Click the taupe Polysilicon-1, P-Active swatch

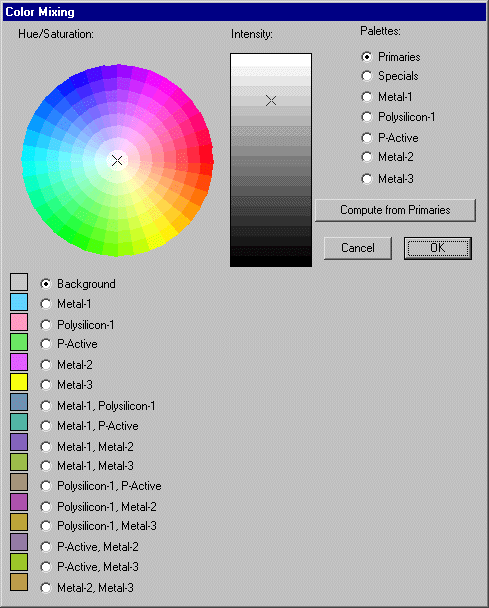19,482
